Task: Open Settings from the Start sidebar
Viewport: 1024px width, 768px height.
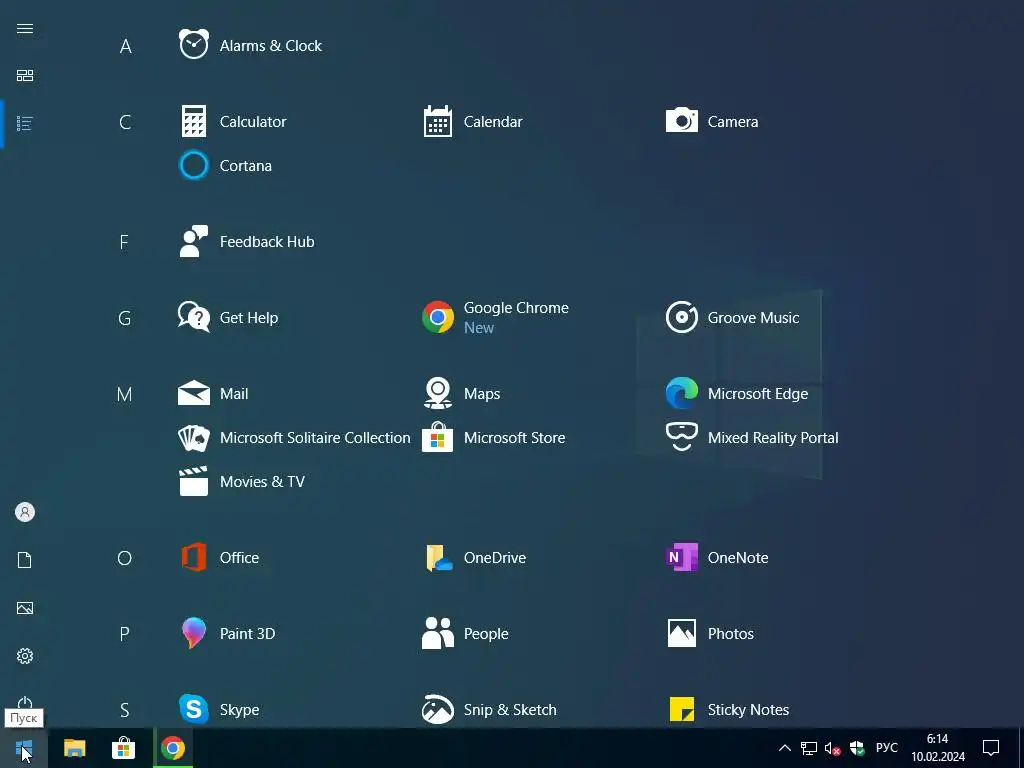Action: [x=25, y=656]
